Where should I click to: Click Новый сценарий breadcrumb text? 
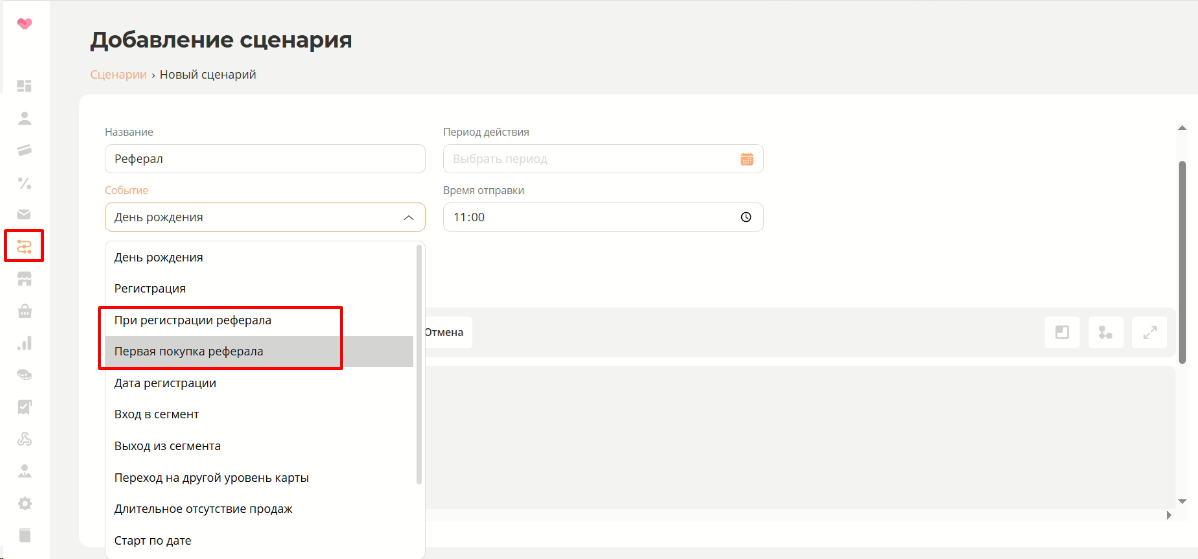[x=208, y=75]
